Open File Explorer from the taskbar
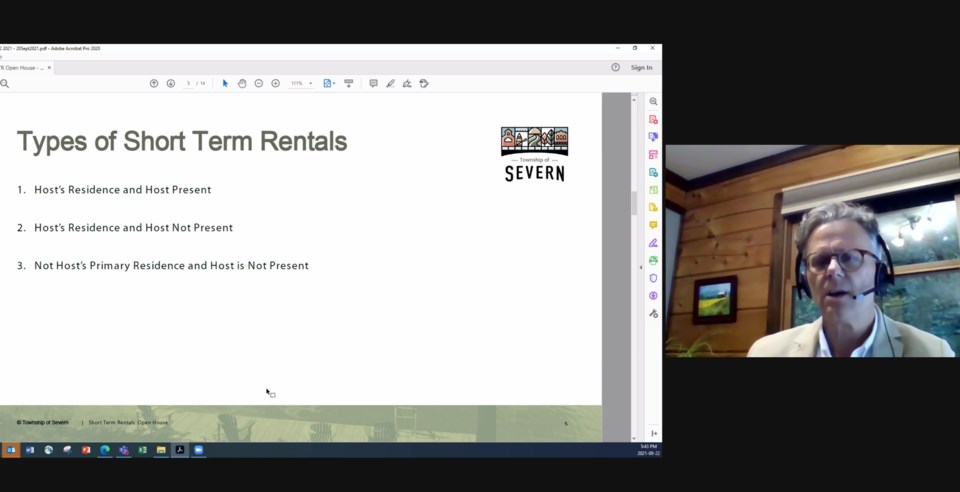Image resolution: width=960 pixels, height=492 pixels. tap(161, 450)
